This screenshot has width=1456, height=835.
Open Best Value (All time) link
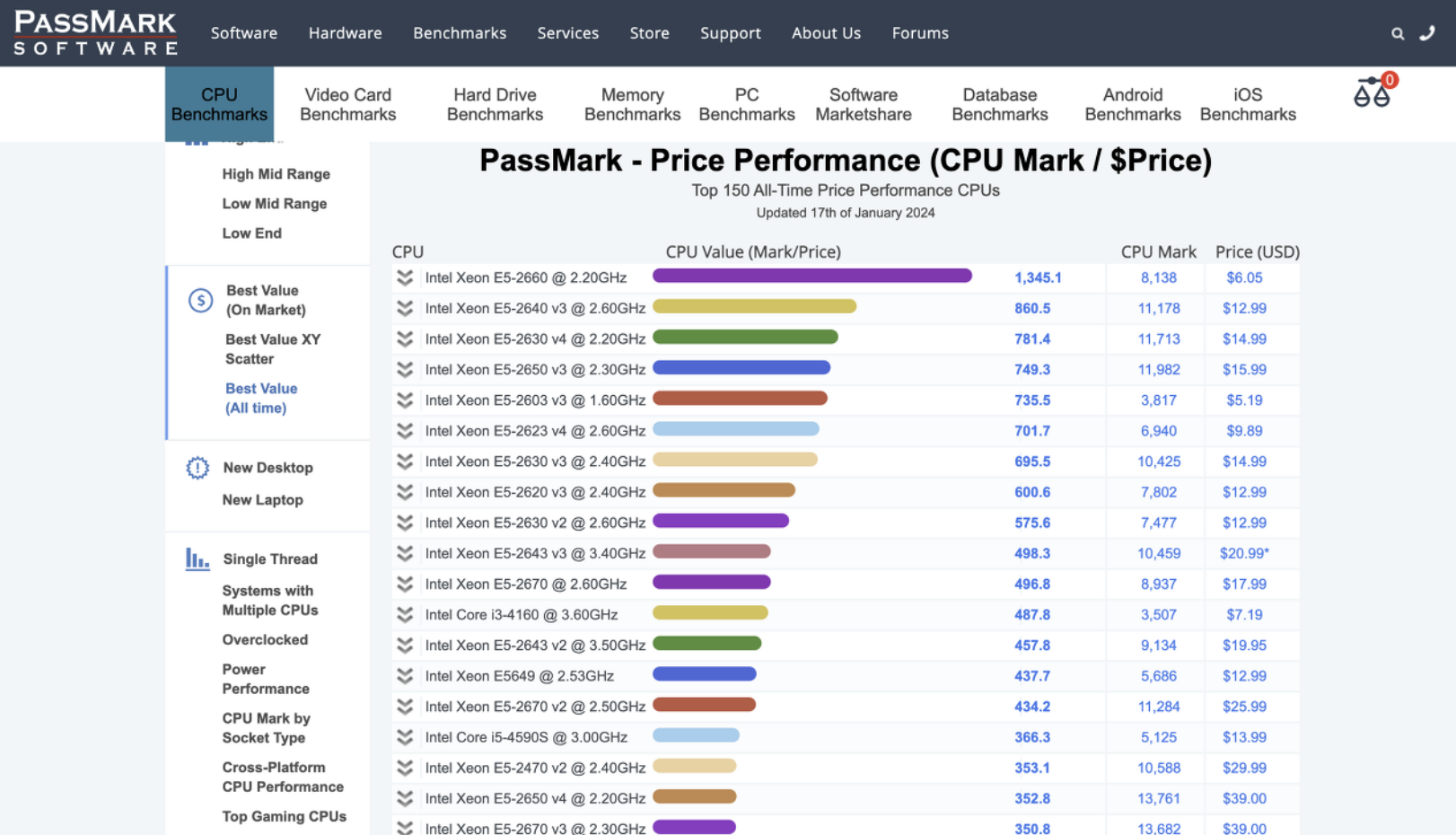[261, 398]
